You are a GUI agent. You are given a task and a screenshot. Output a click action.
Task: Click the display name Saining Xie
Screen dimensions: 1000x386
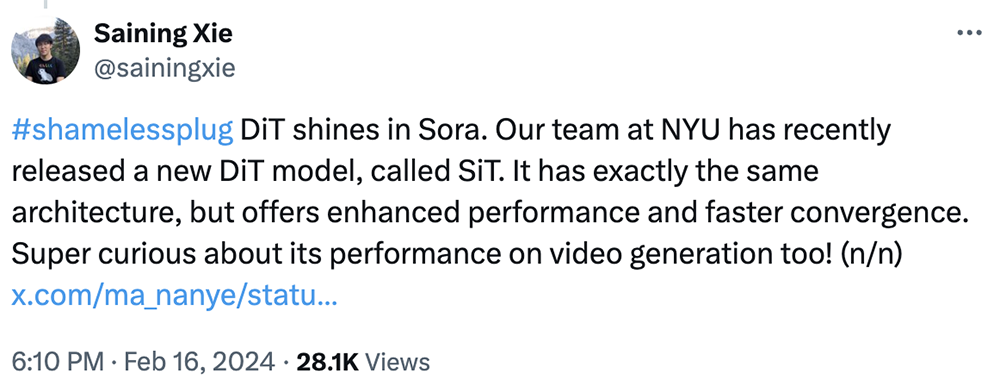pyautogui.click(x=163, y=34)
